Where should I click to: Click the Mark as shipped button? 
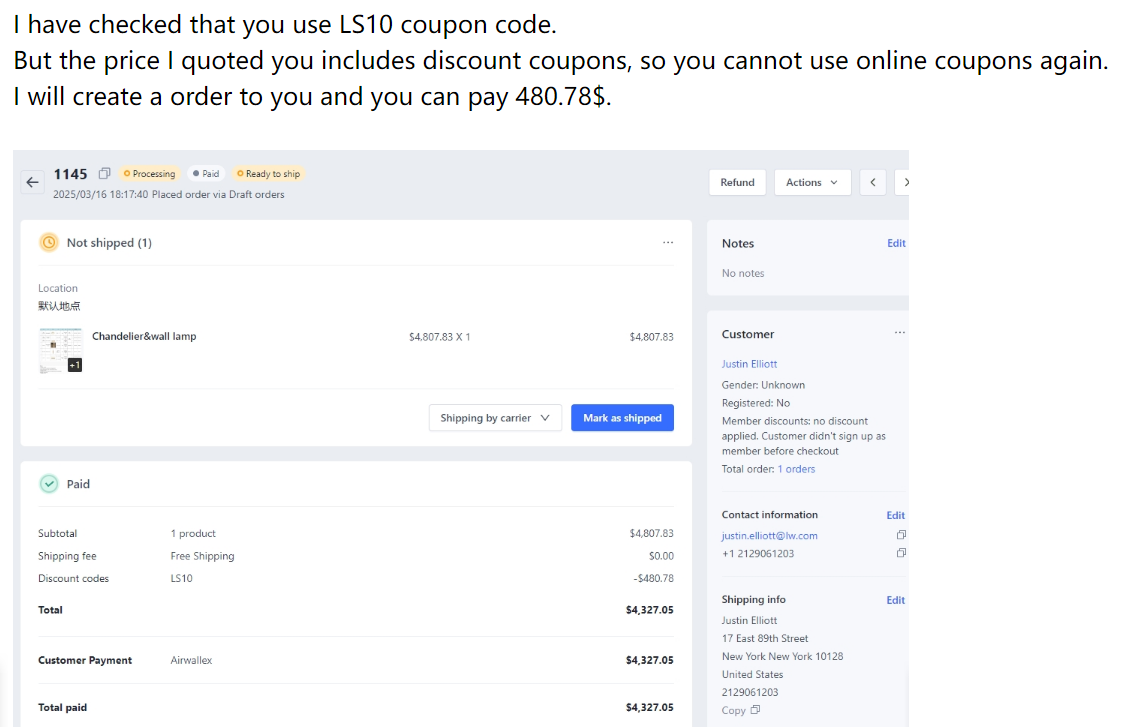pyautogui.click(x=622, y=418)
